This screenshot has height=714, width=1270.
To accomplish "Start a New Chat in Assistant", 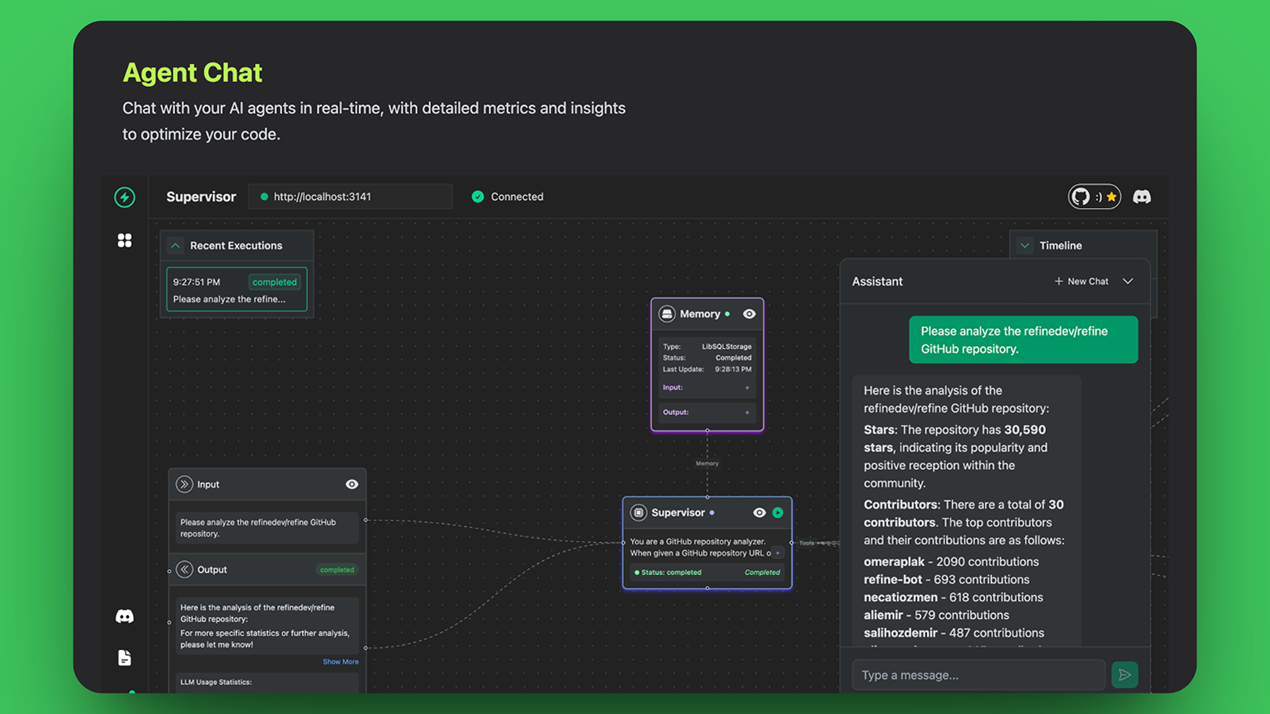I will (1081, 282).
